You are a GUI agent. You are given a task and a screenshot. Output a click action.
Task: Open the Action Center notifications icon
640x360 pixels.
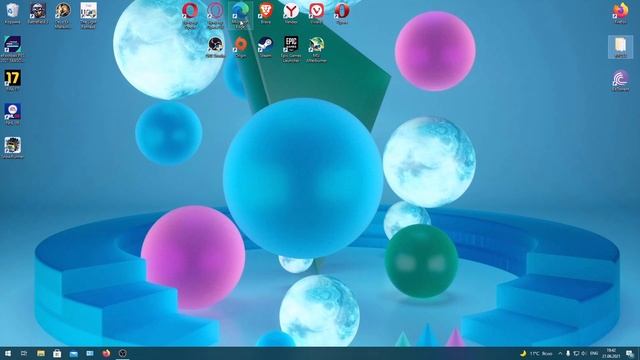630,353
